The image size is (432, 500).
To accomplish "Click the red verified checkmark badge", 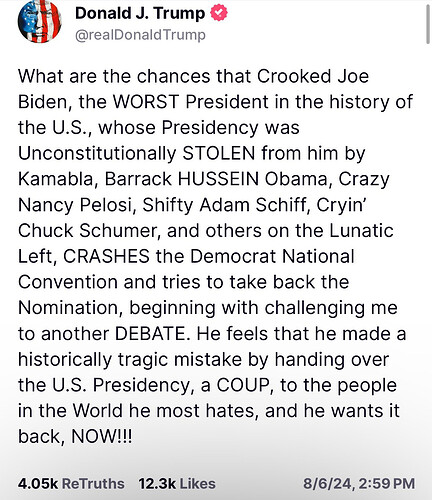I will [x=219, y=13].
